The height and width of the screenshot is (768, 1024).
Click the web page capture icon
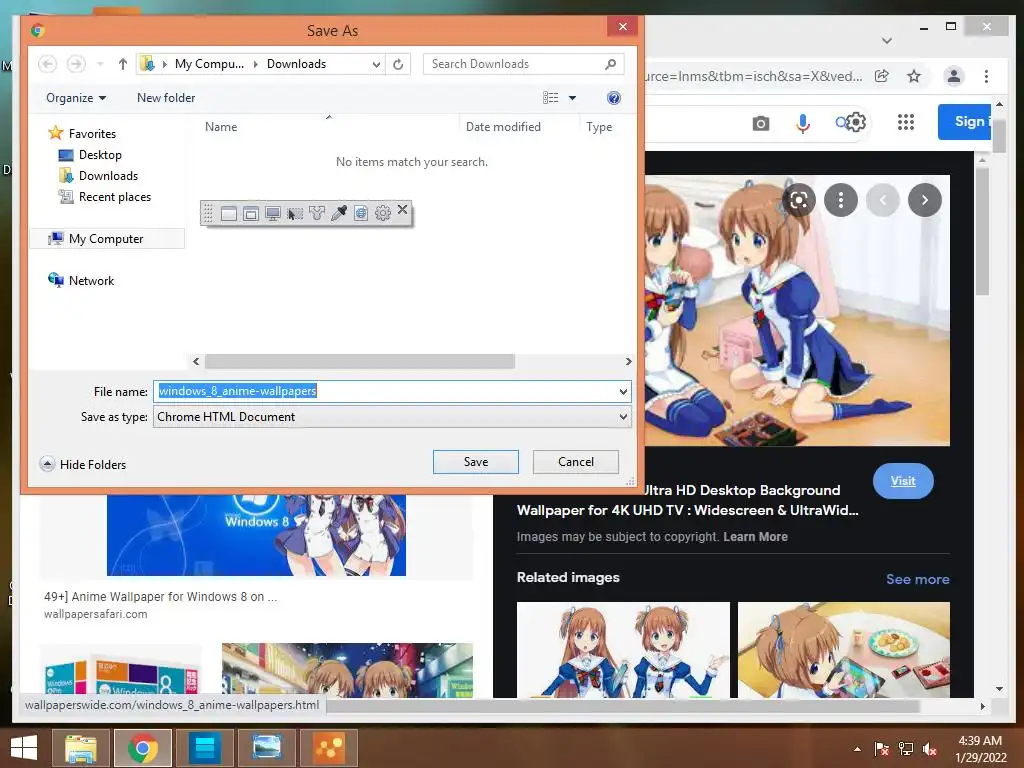click(360, 214)
